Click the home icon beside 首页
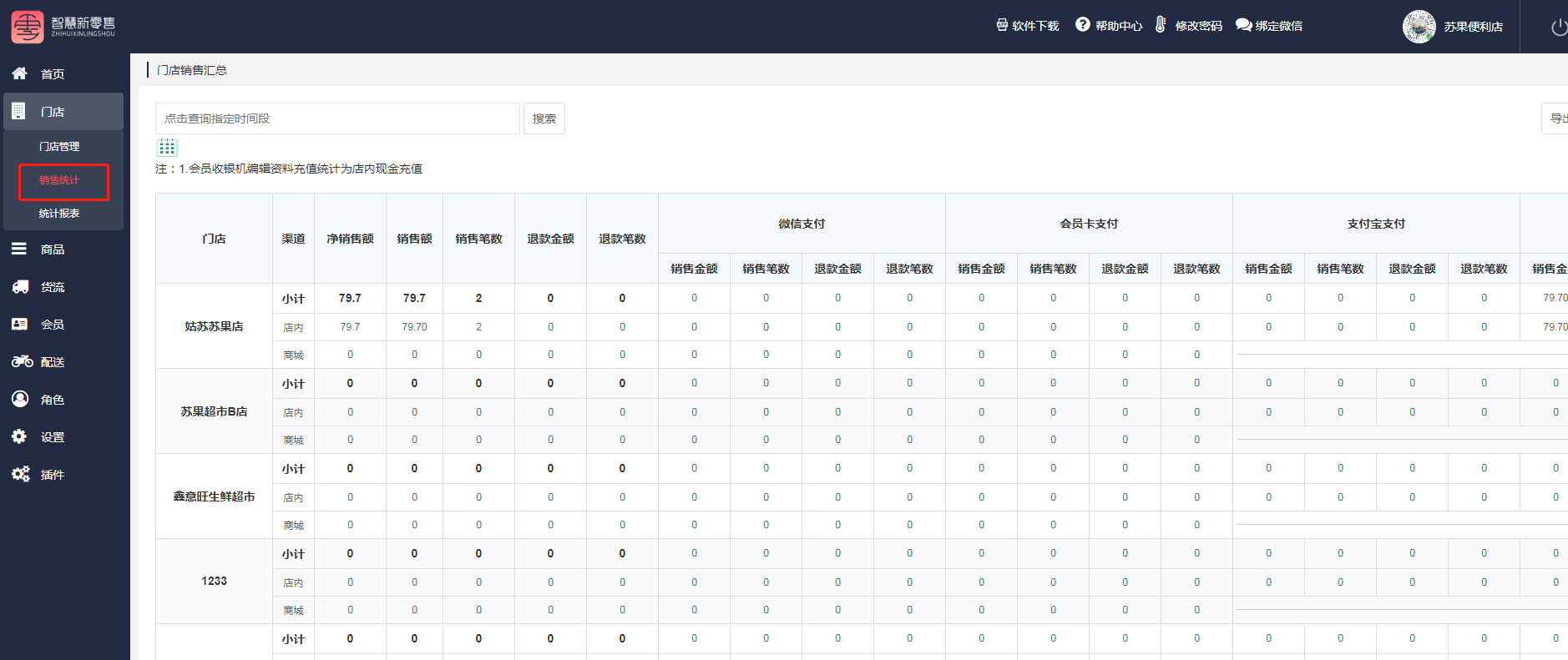1568x660 pixels. [x=19, y=73]
